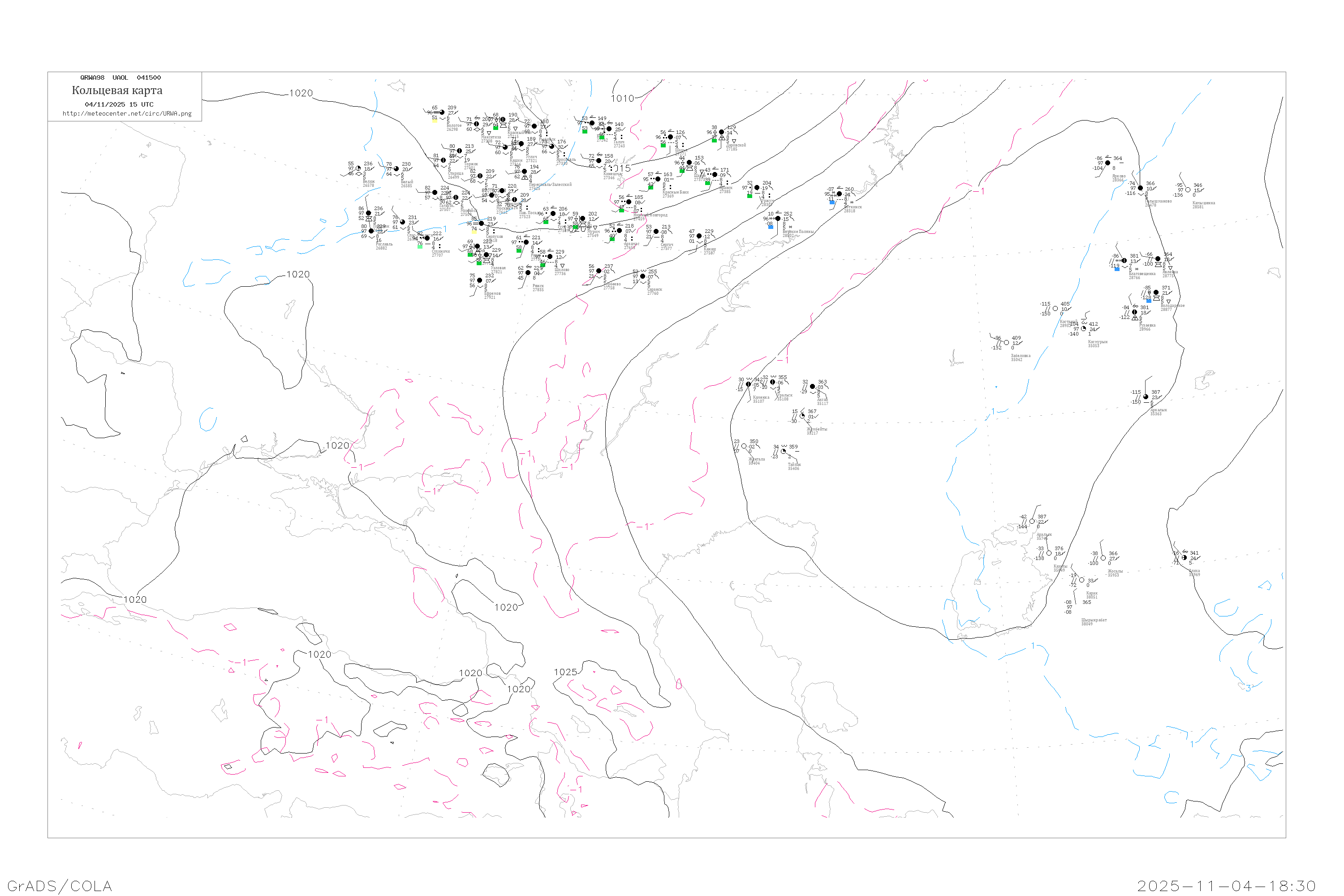Click the Аркалык station marker symbol
Viewport: 1344px width, 896px height.
1145,396
